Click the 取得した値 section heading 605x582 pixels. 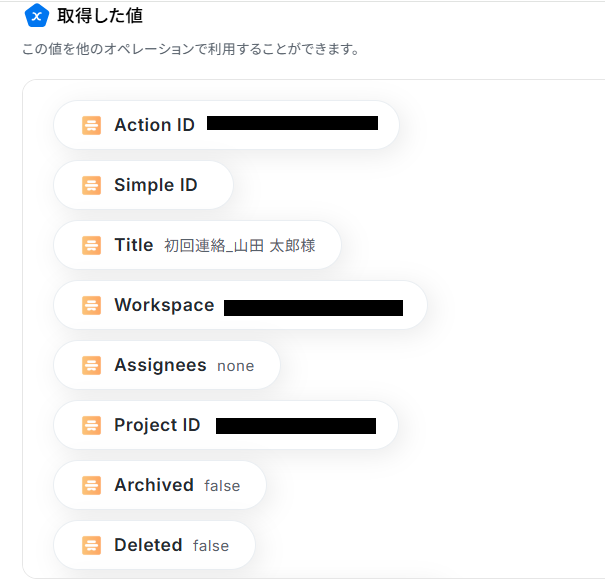100,16
